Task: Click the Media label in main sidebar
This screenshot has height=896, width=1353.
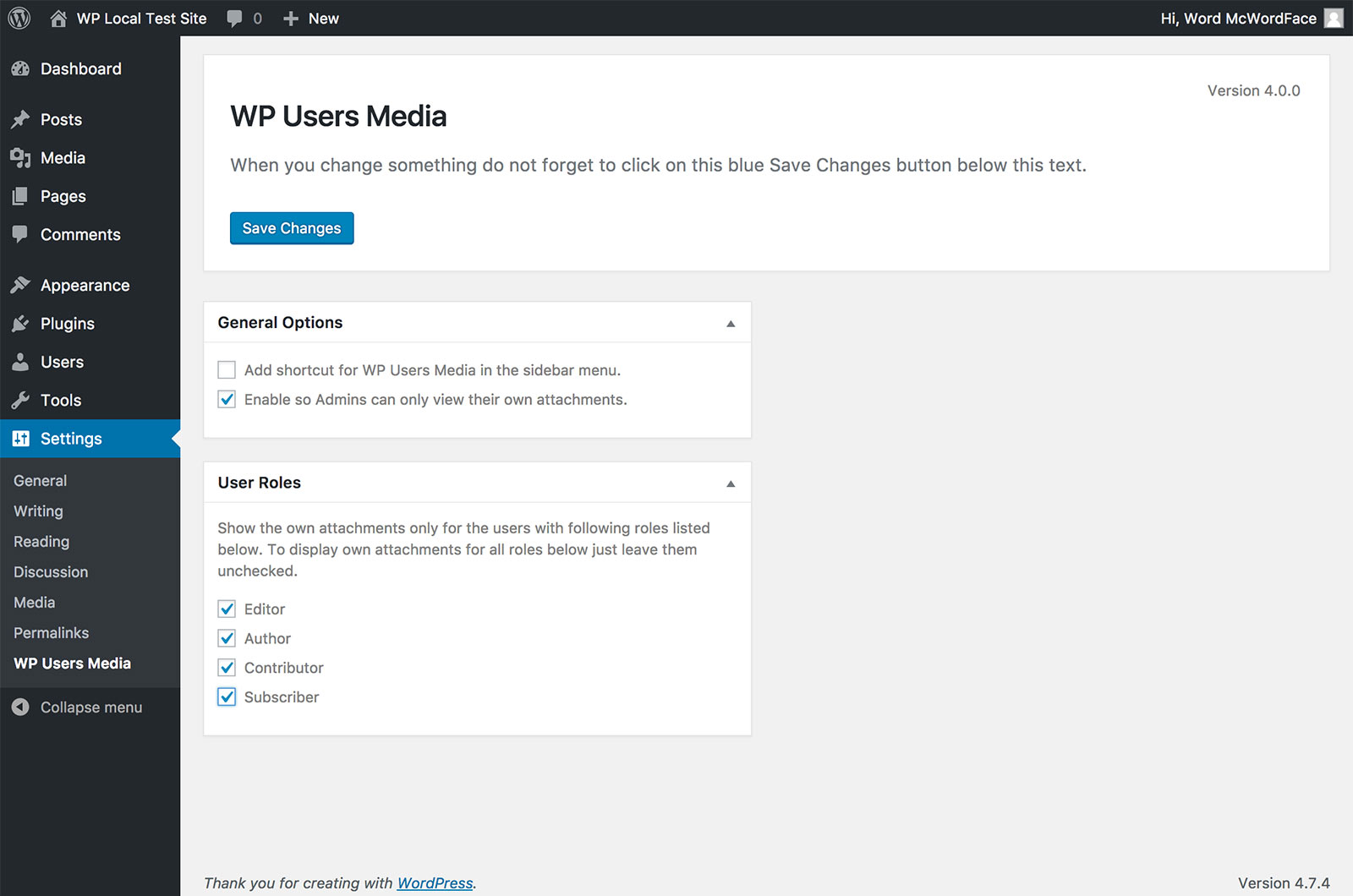Action: point(63,158)
